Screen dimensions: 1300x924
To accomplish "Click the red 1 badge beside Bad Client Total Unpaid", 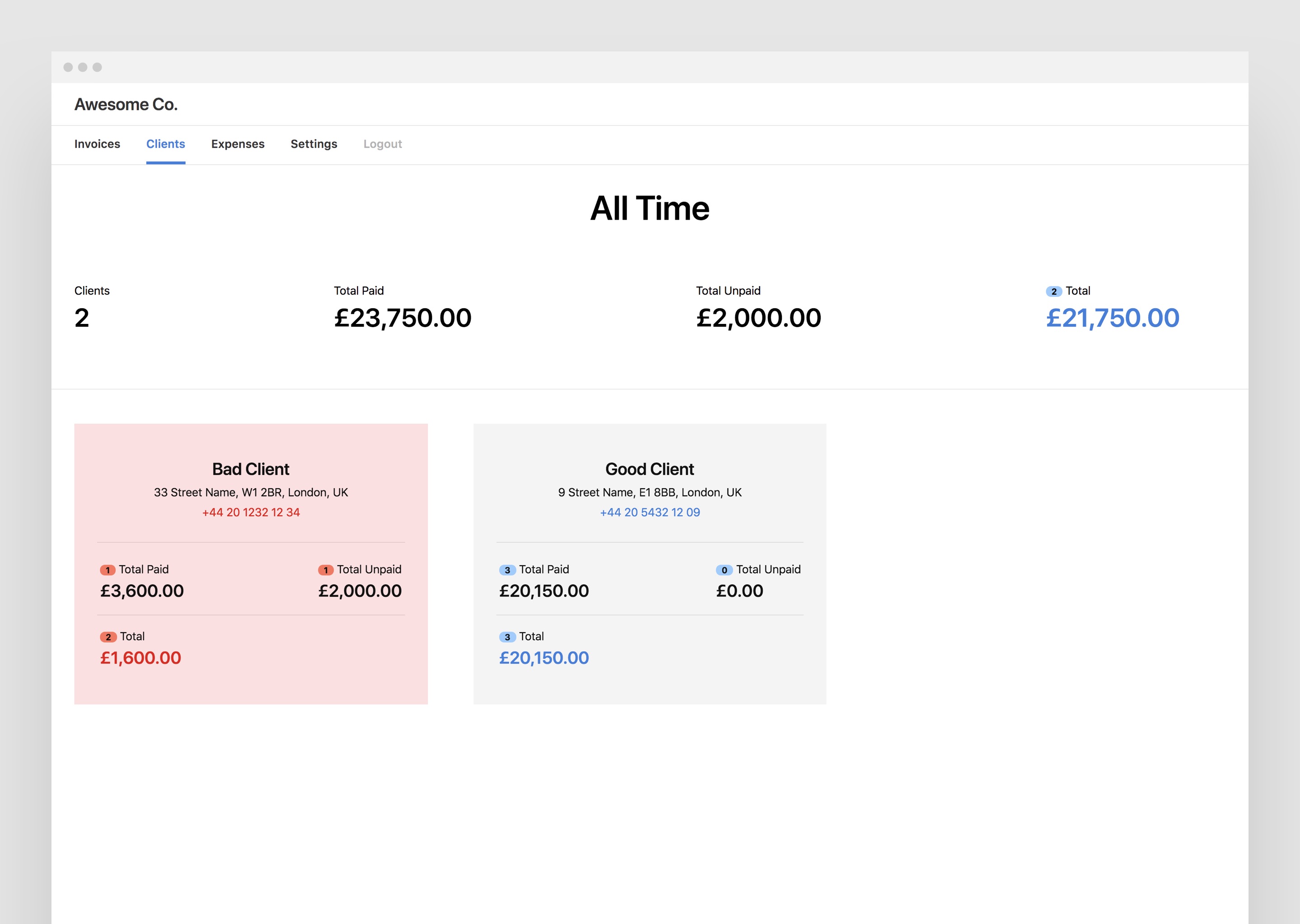I will click(x=325, y=570).
